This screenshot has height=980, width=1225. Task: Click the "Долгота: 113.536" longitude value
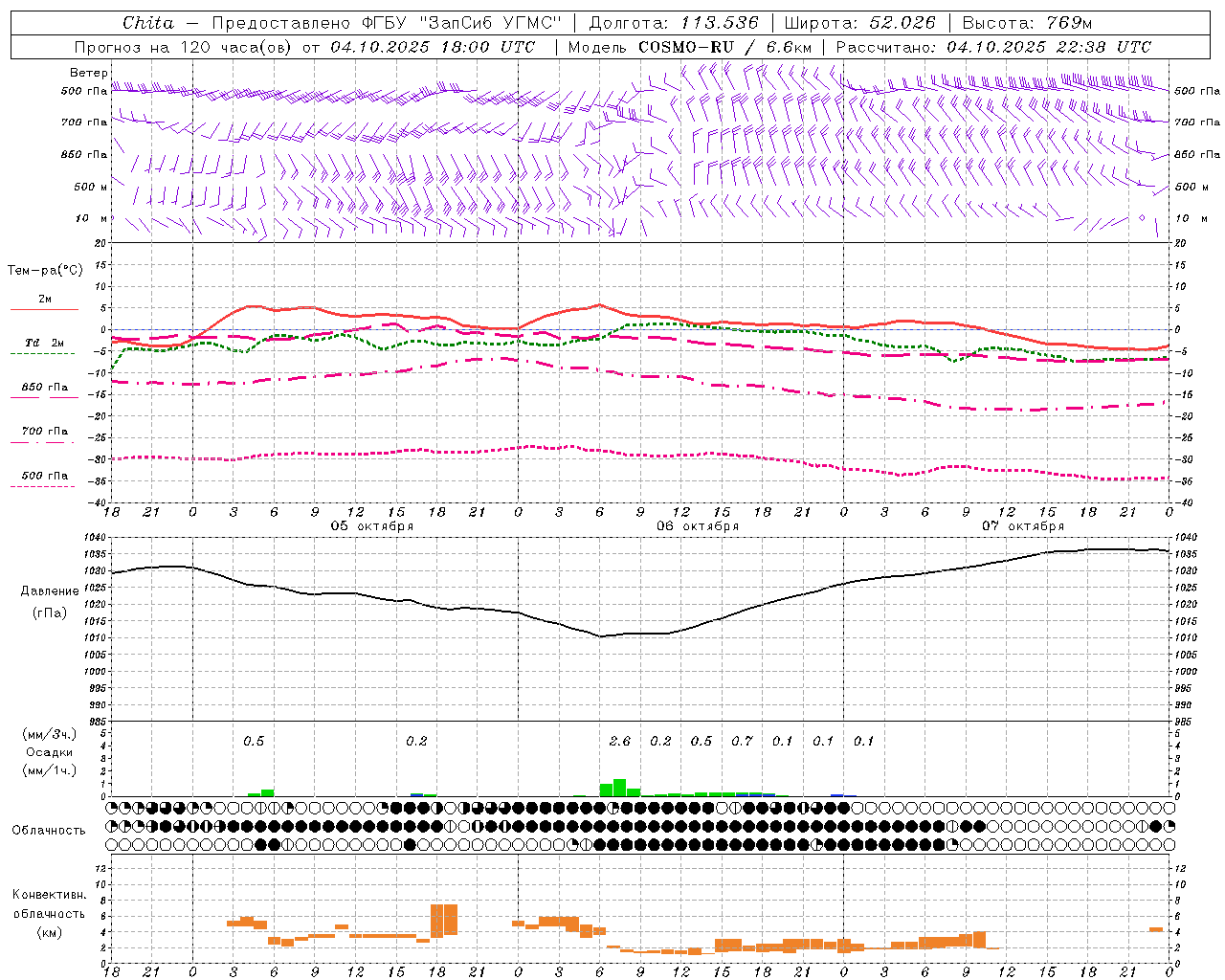(674, 23)
